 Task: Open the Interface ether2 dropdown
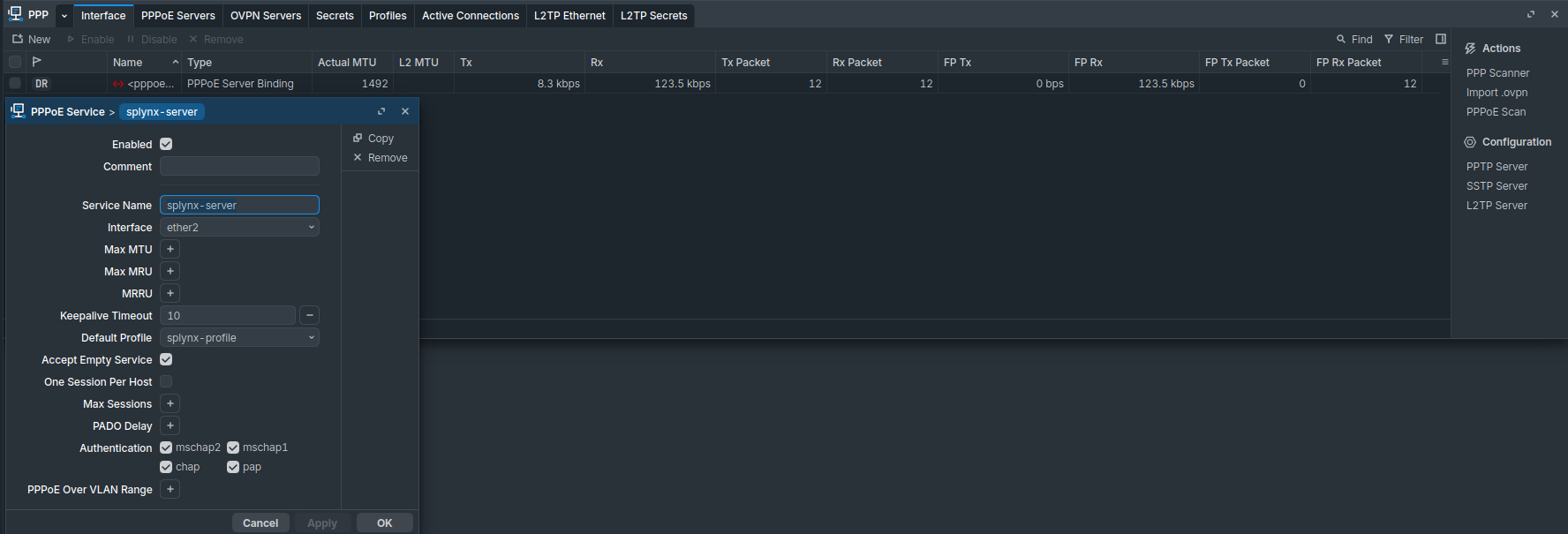239,228
